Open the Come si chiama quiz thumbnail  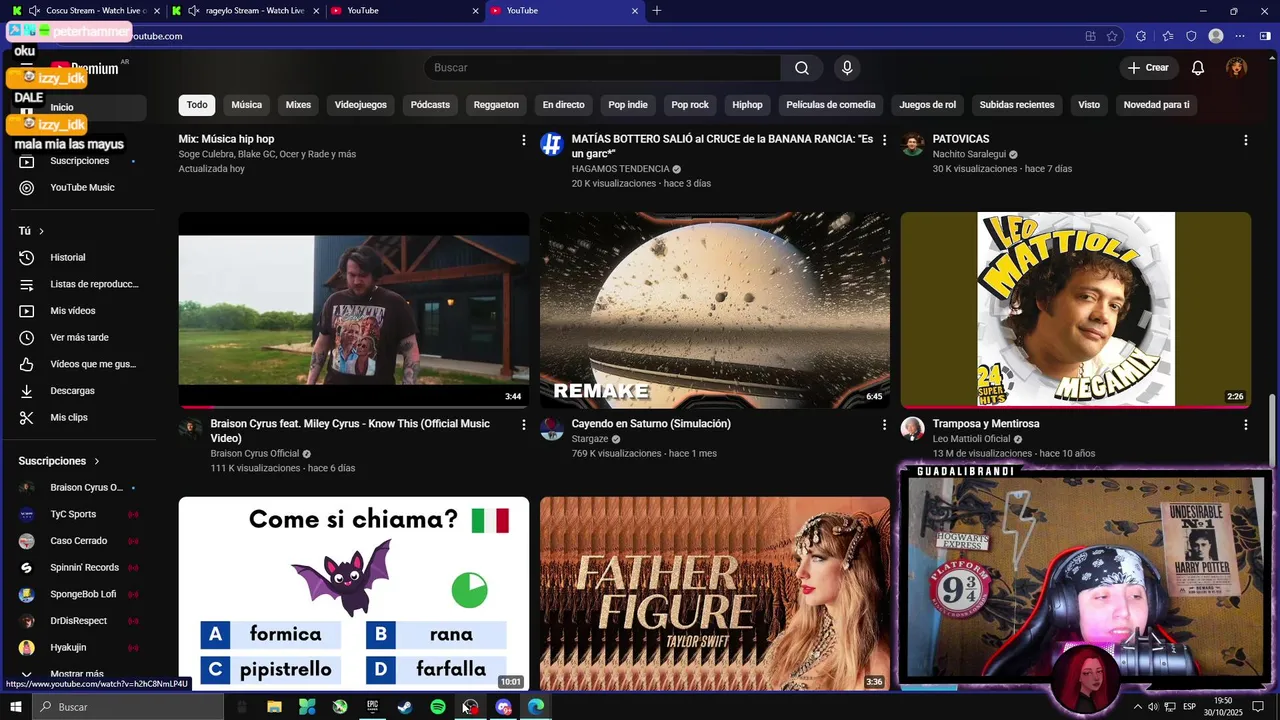[354, 594]
